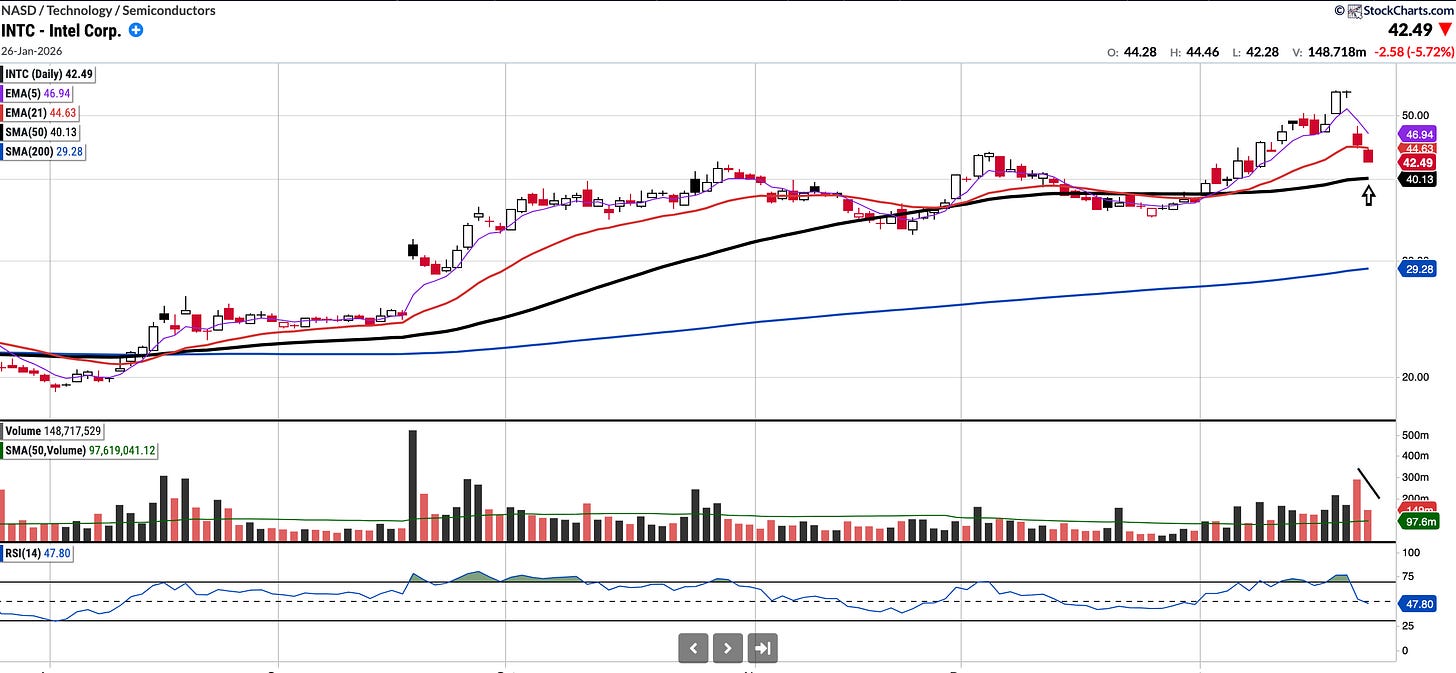Click the 26-Jan-2026 date text
This screenshot has height=673, width=1456.
(x=33, y=52)
